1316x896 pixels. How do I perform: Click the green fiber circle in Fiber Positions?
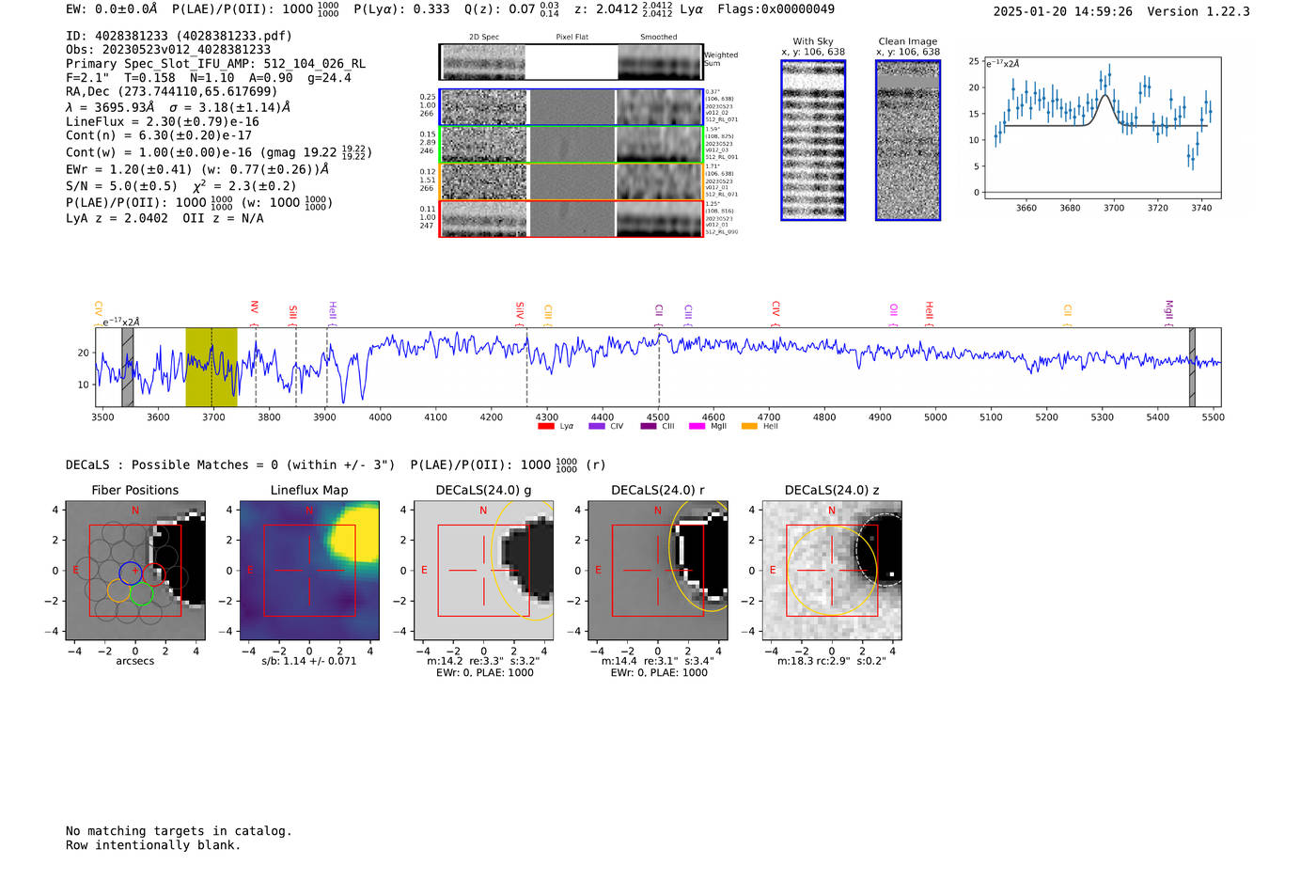click(x=141, y=592)
